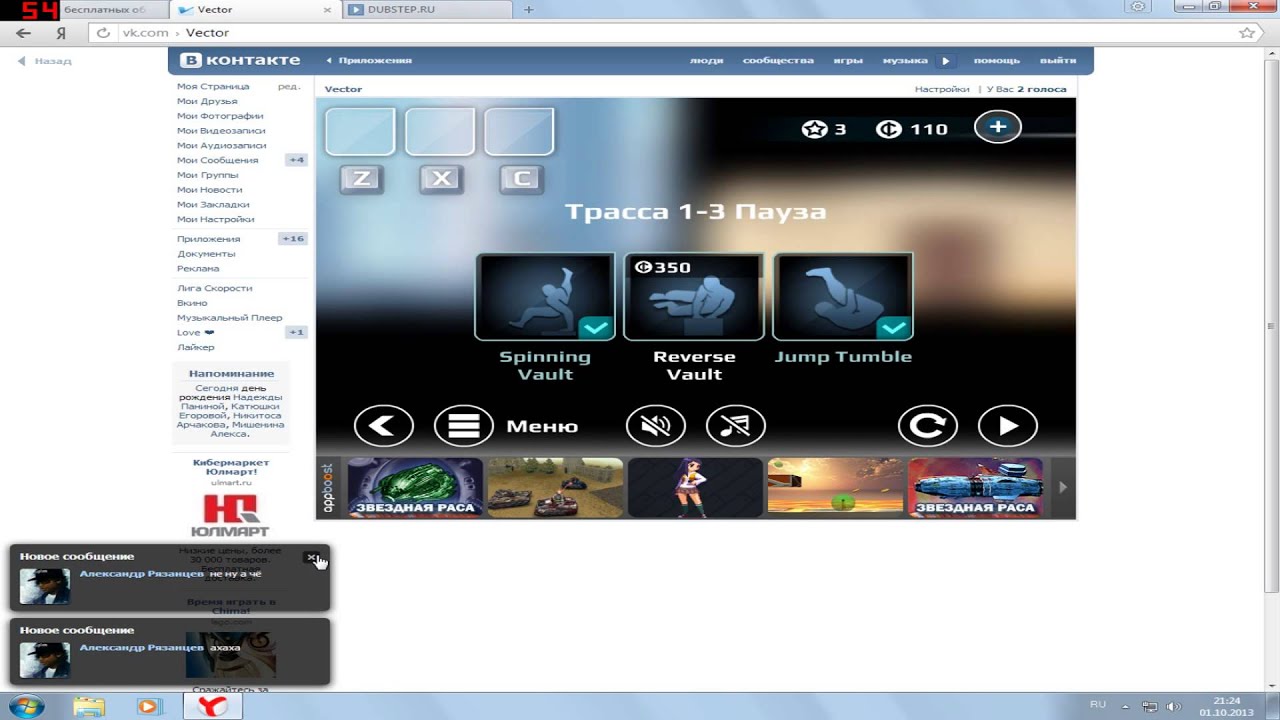This screenshot has width=1280, height=720.
Task: Open Мои Фотографии in sidebar
Action: point(220,116)
